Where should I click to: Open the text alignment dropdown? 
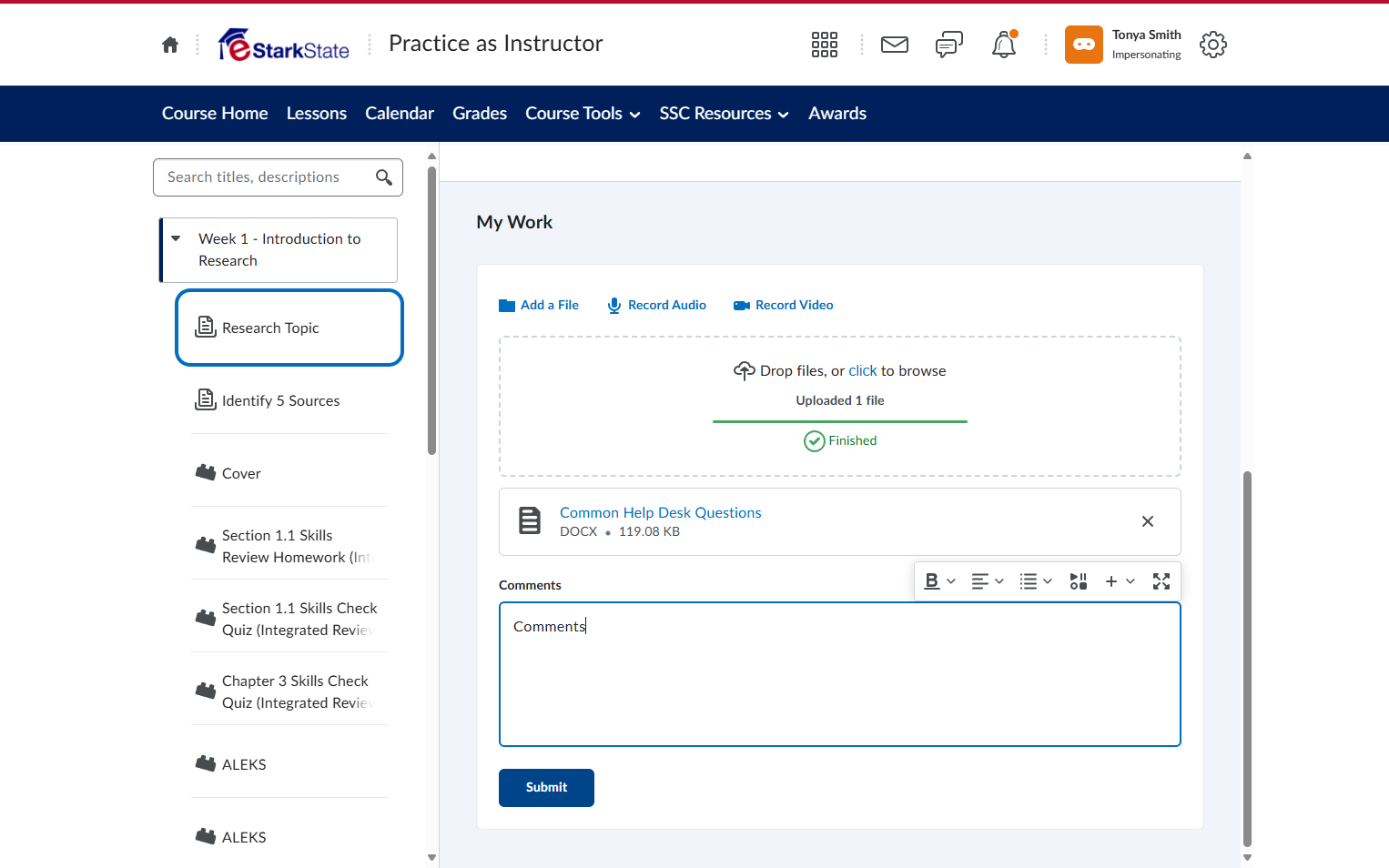[988, 581]
